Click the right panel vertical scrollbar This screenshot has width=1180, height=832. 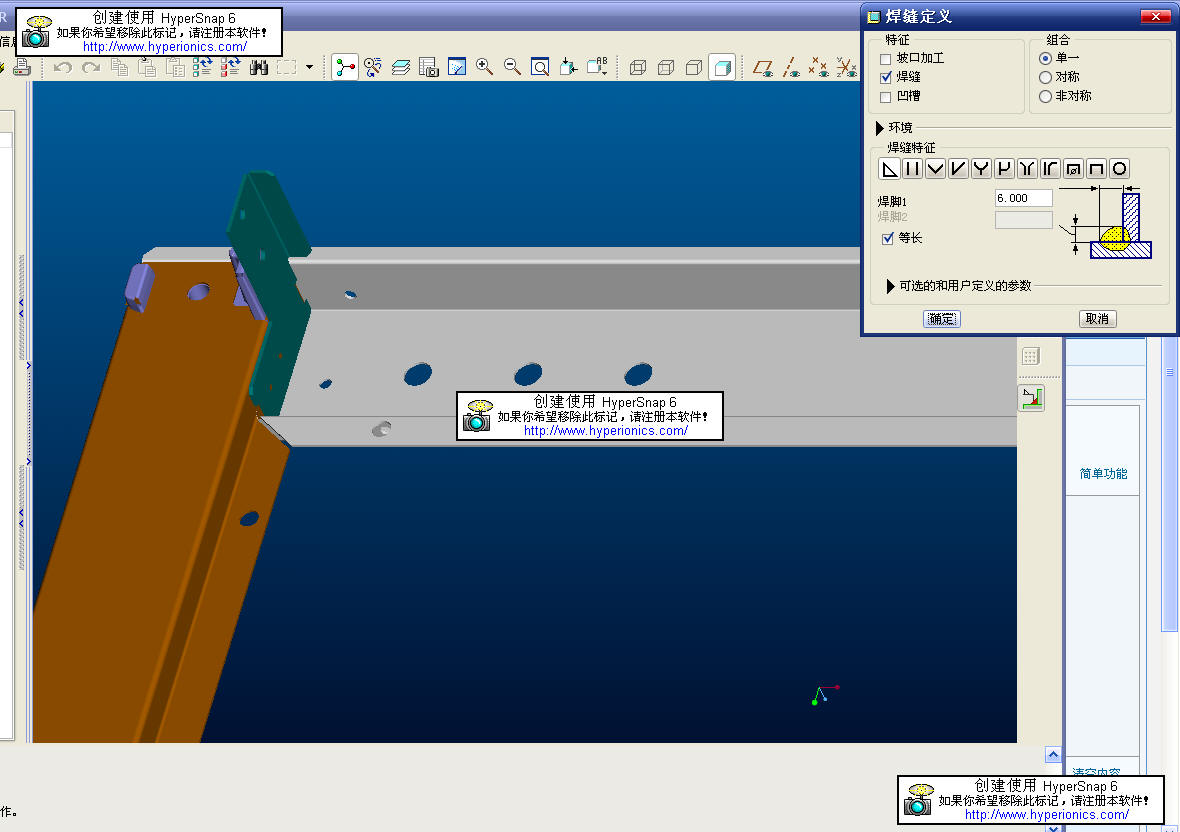pos(1169,485)
